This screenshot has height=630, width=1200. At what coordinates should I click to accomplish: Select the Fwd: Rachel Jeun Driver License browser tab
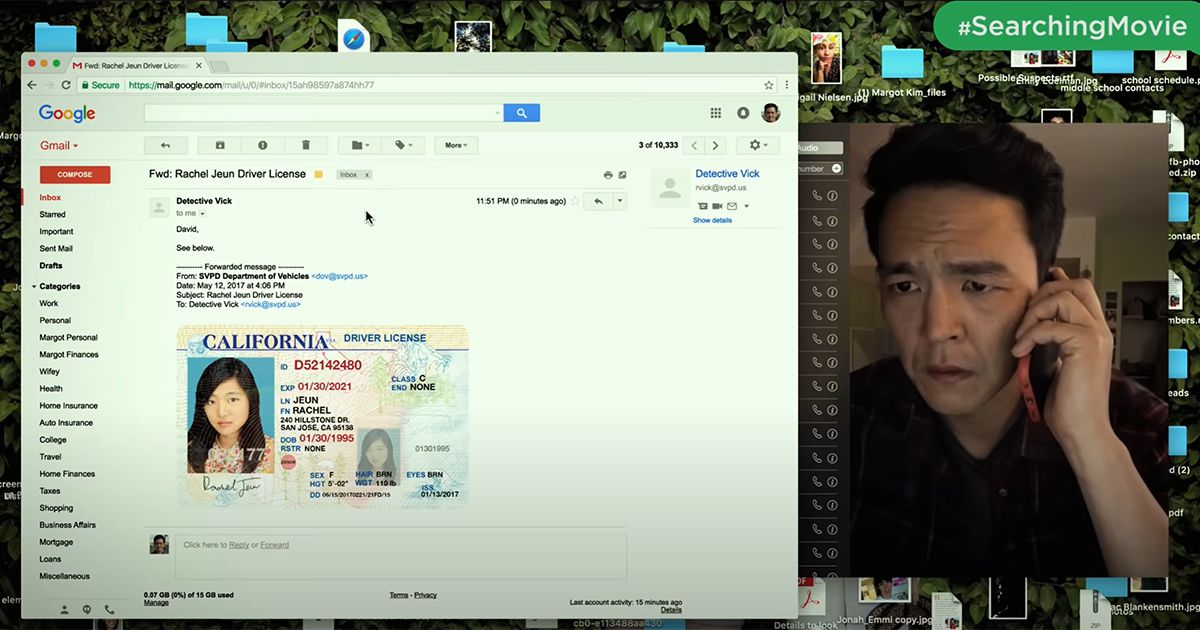click(x=136, y=65)
